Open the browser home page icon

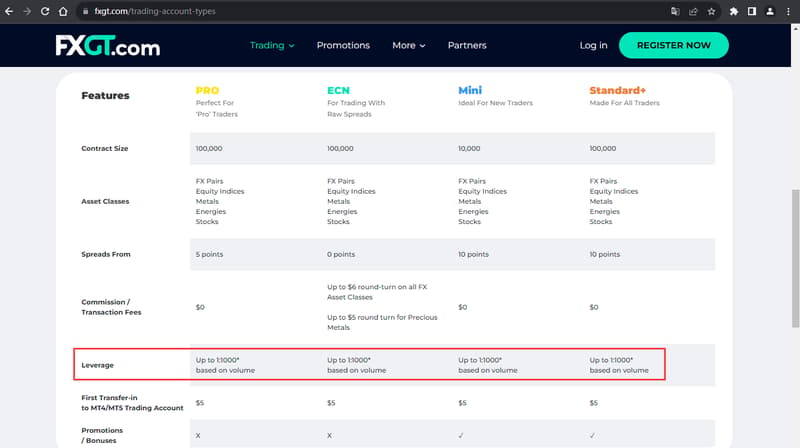tap(63, 11)
